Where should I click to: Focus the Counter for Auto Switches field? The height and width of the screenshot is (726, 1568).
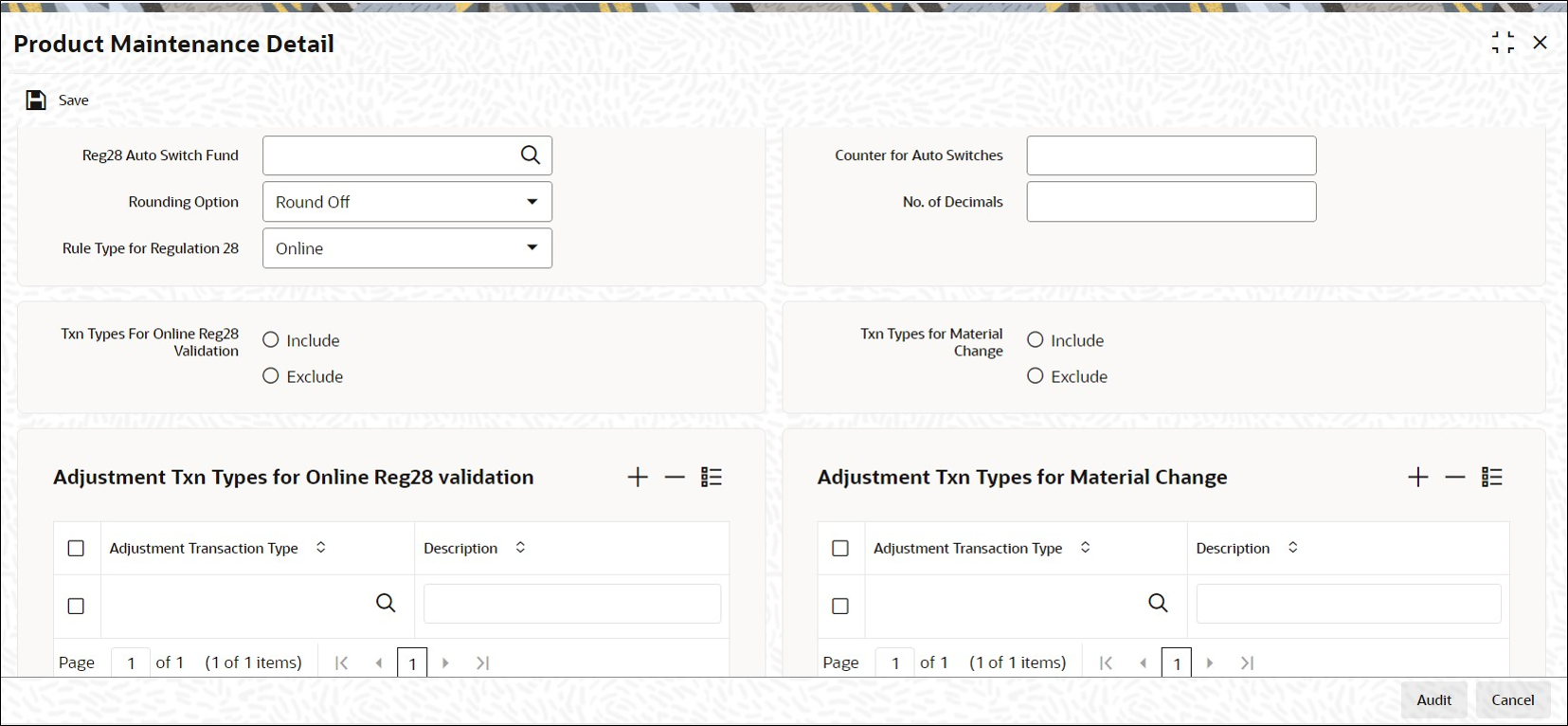[1171, 155]
